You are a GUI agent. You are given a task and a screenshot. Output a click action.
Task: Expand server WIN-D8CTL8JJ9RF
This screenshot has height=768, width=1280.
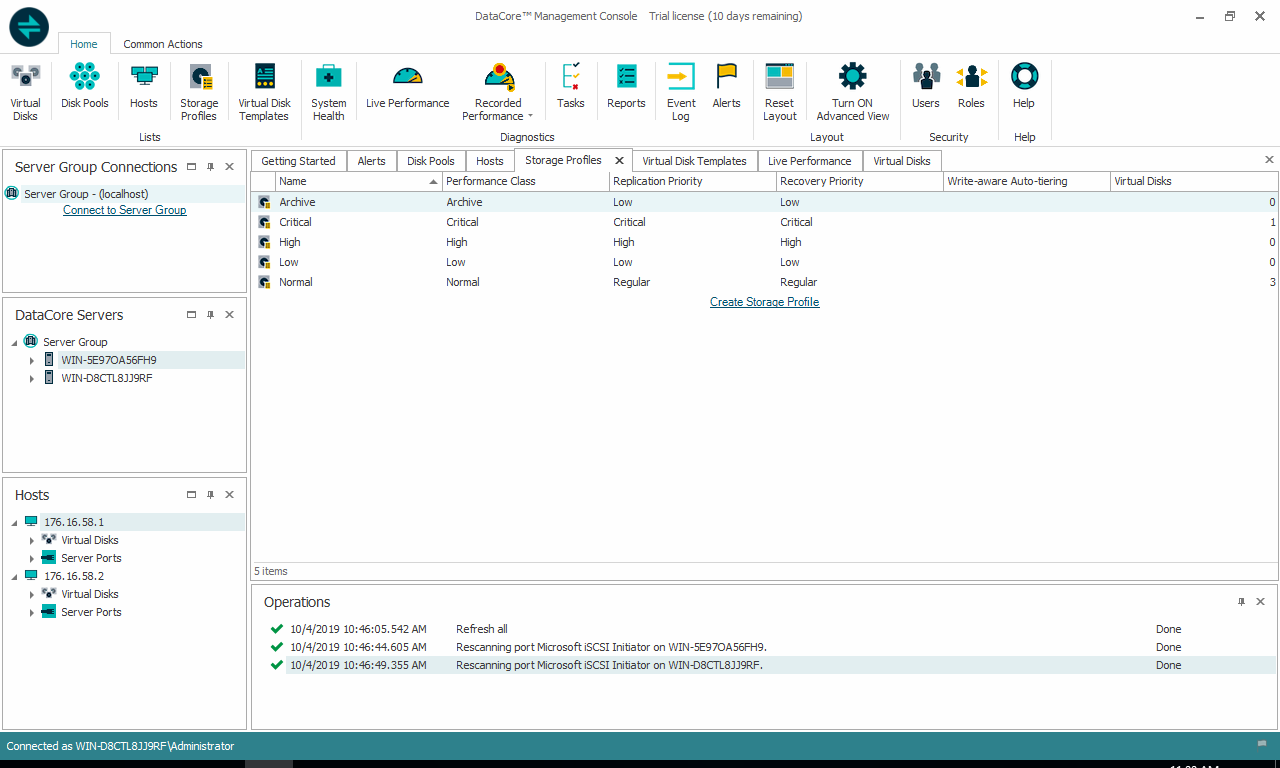pyautogui.click(x=32, y=379)
